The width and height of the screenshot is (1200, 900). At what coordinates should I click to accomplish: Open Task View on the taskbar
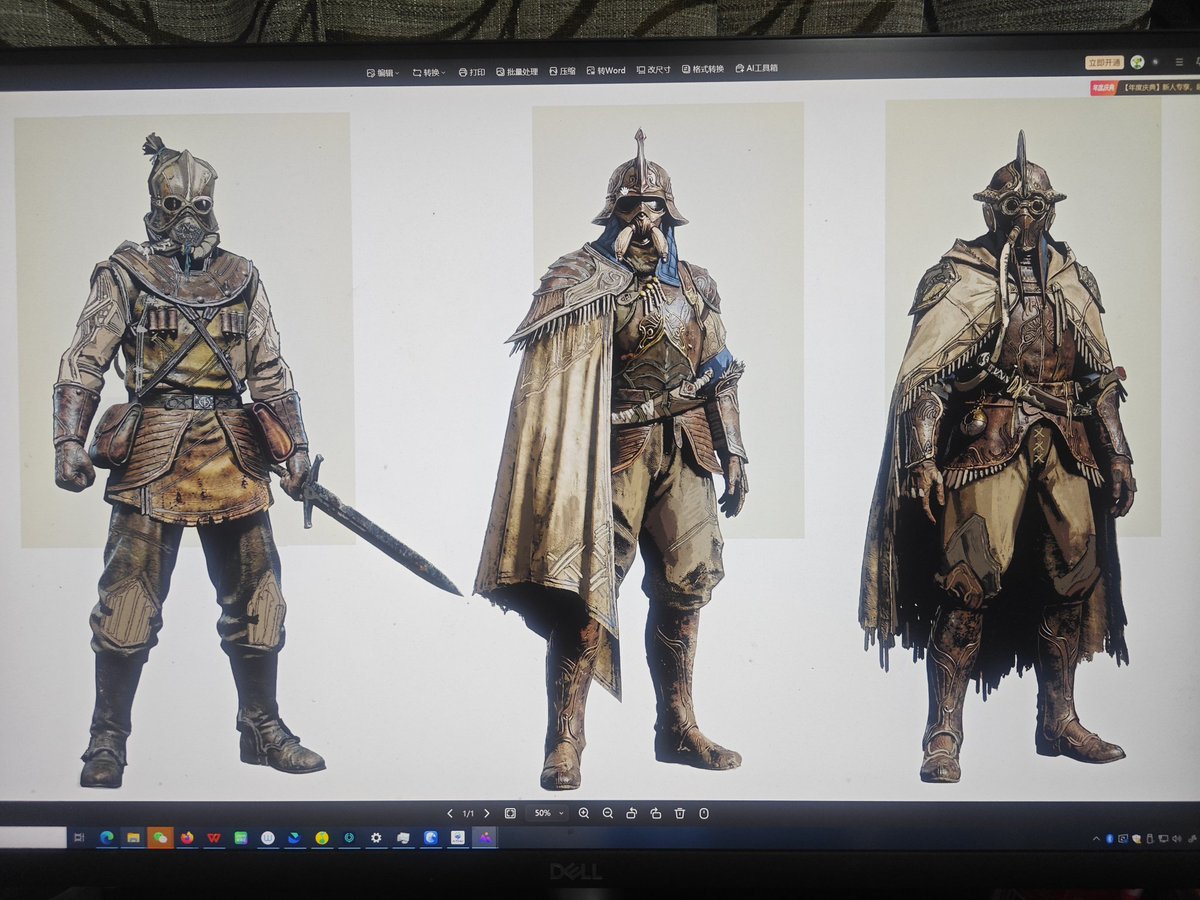(x=79, y=838)
